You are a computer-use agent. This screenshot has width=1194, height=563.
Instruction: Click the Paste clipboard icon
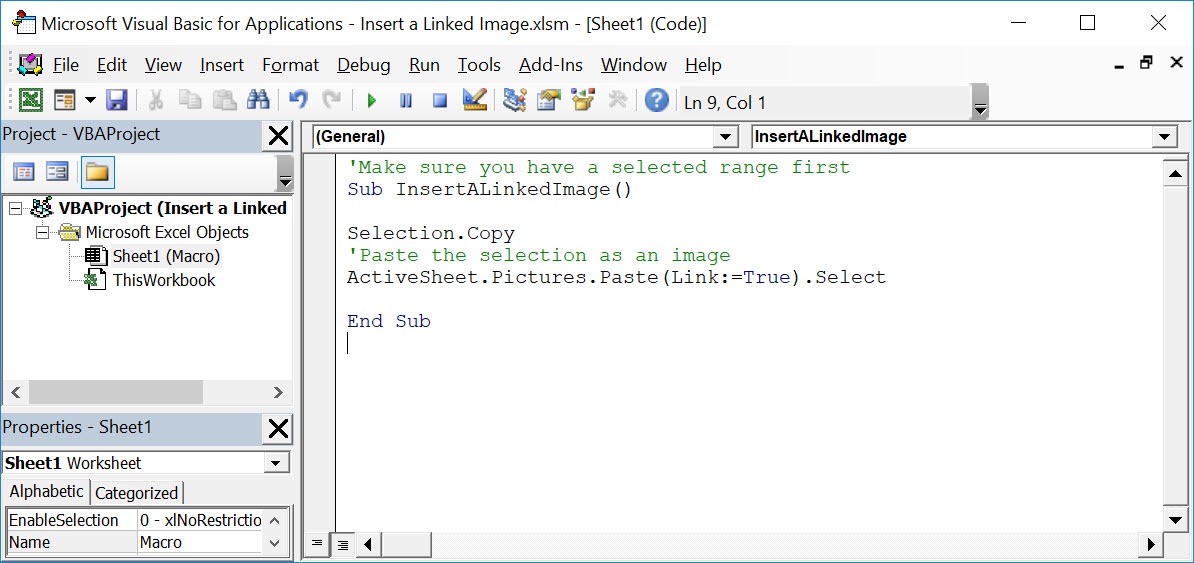pos(224,100)
